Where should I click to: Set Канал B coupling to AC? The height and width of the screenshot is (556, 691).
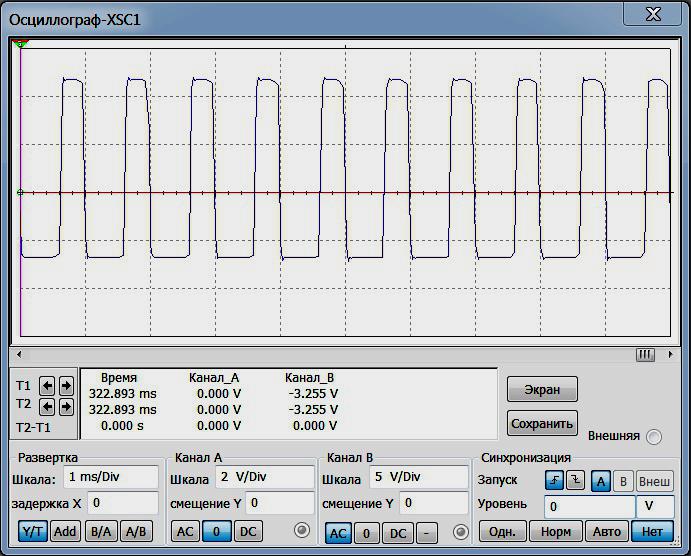(338, 534)
